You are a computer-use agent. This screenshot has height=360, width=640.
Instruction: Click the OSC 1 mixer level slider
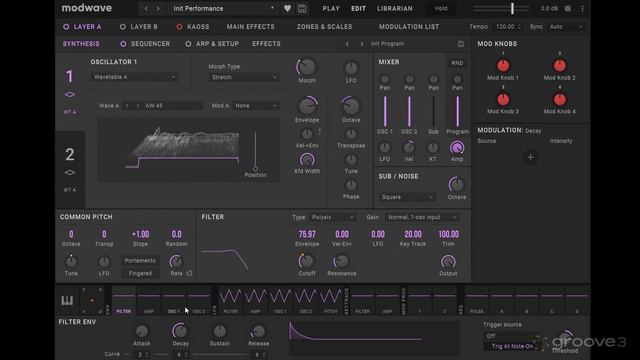click(x=384, y=111)
